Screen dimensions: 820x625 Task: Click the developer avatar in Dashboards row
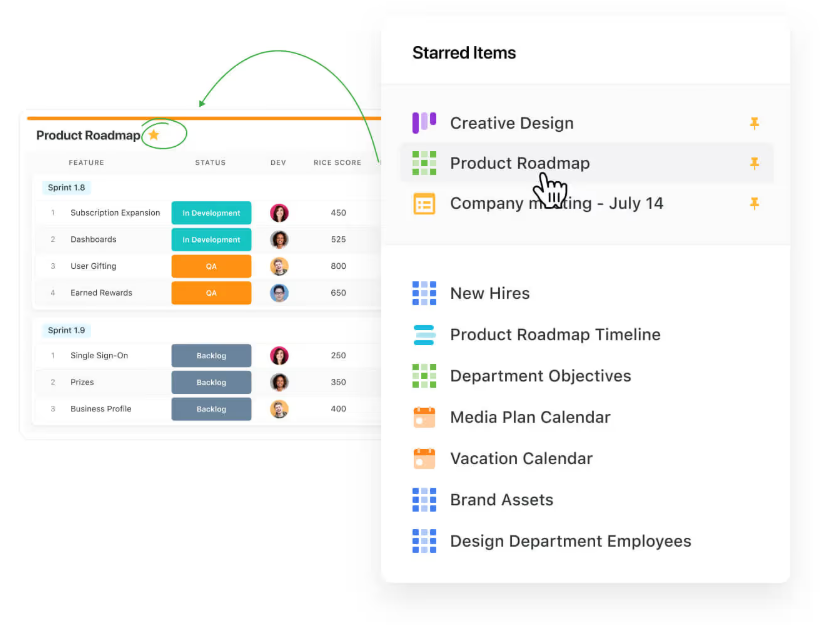point(279,240)
